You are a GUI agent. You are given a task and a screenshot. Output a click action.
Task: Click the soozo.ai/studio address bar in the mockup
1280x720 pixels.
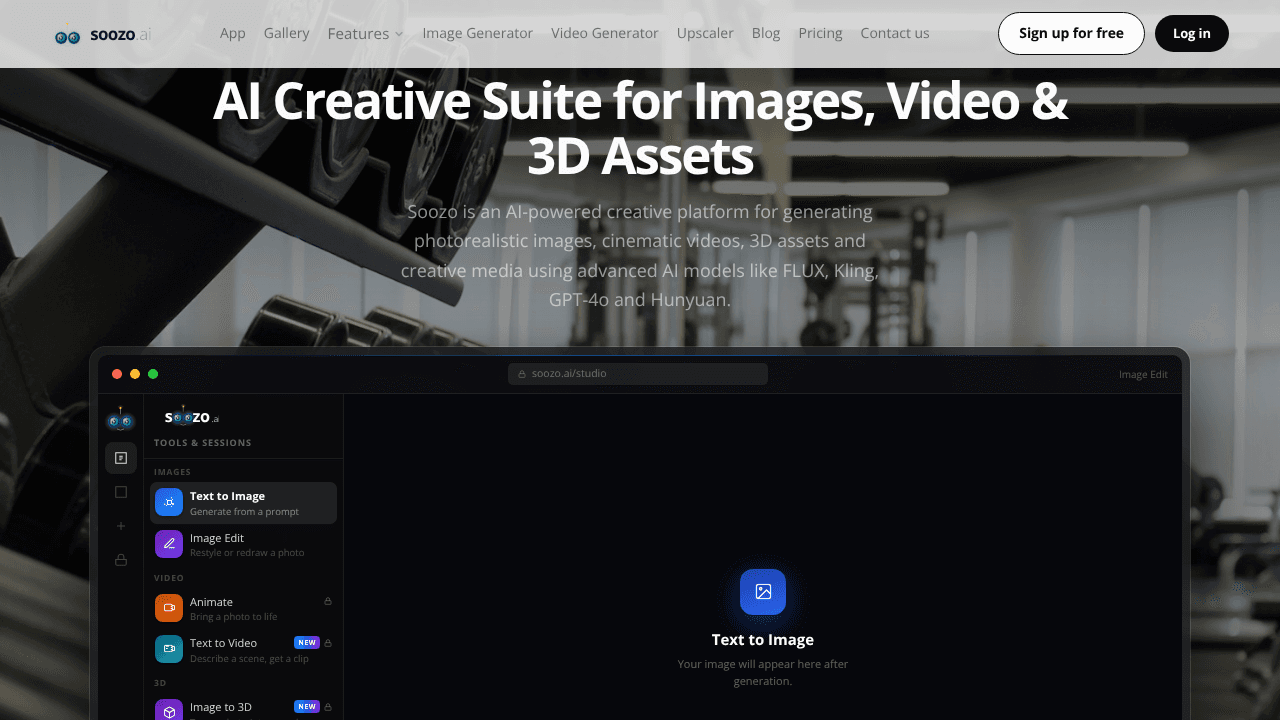pyautogui.click(x=638, y=374)
